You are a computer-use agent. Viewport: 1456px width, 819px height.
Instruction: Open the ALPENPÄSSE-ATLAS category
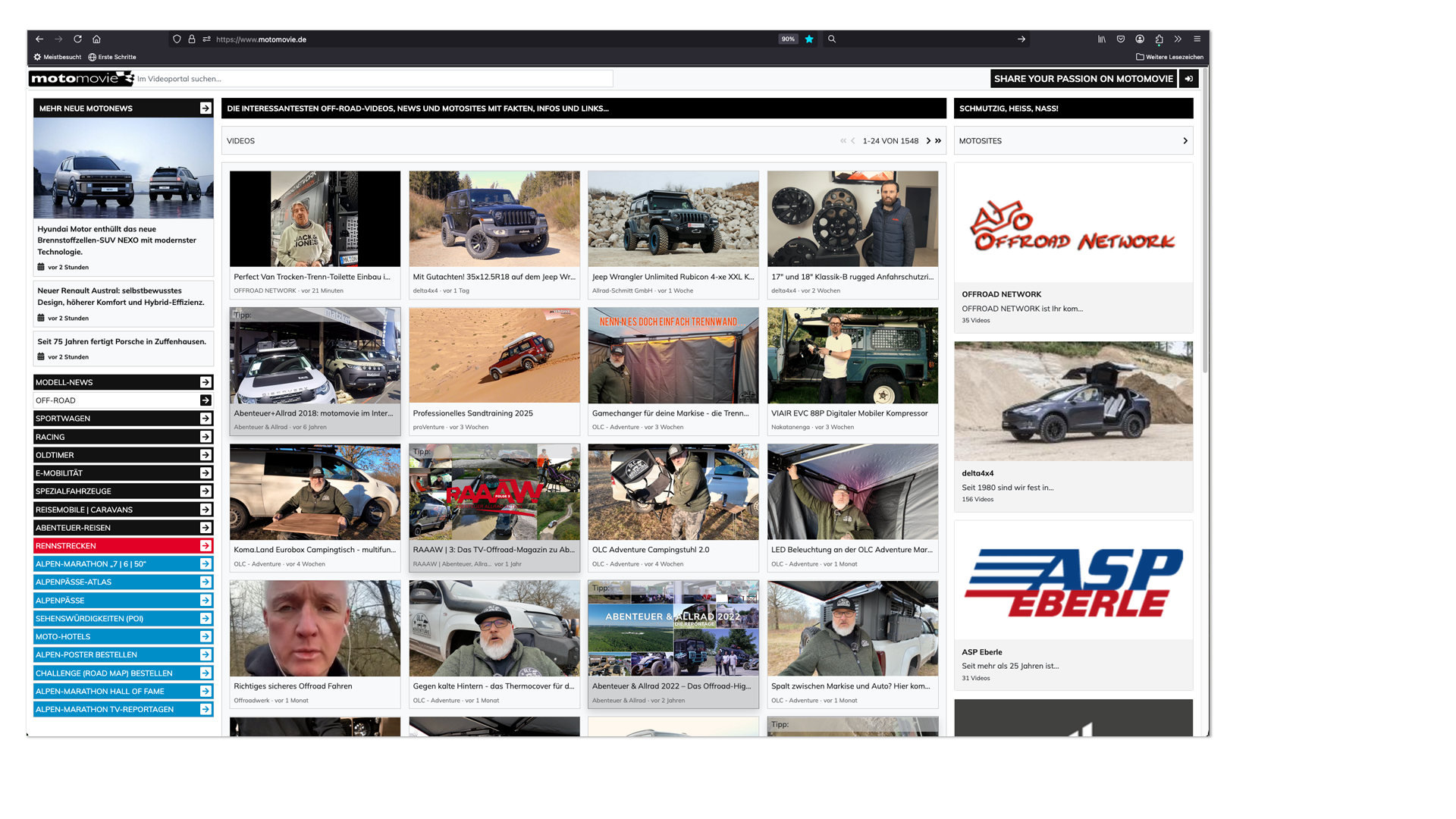coord(123,582)
